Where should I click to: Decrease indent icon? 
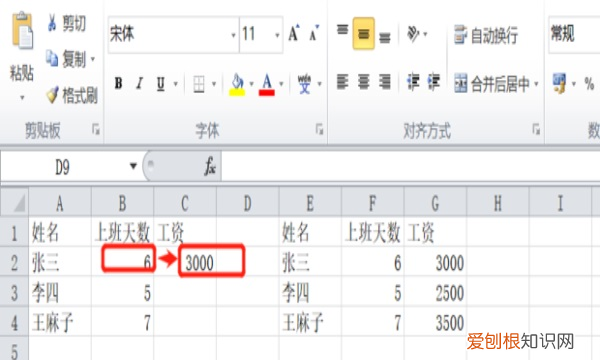tap(413, 82)
